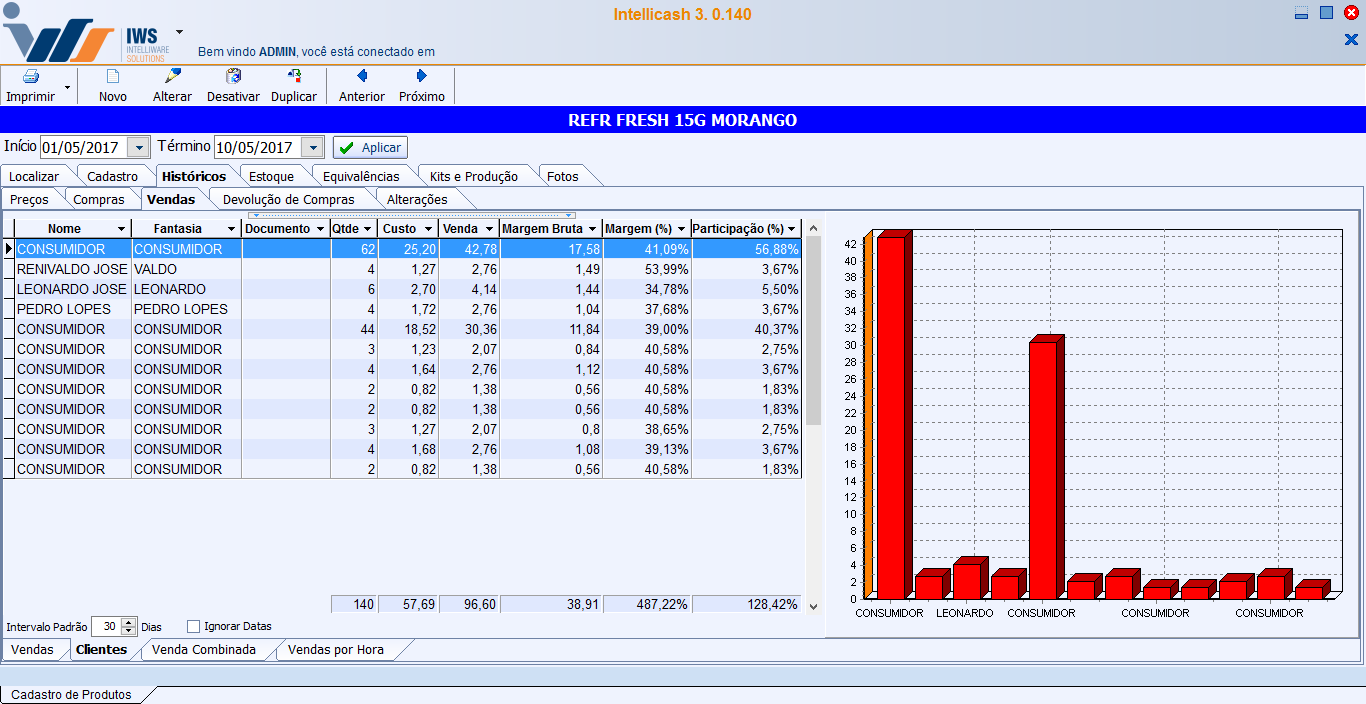Open the Qtde column filter dropdown
Image resolution: width=1366 pixels, height=704 pixels.
click(x=367, y=229)
